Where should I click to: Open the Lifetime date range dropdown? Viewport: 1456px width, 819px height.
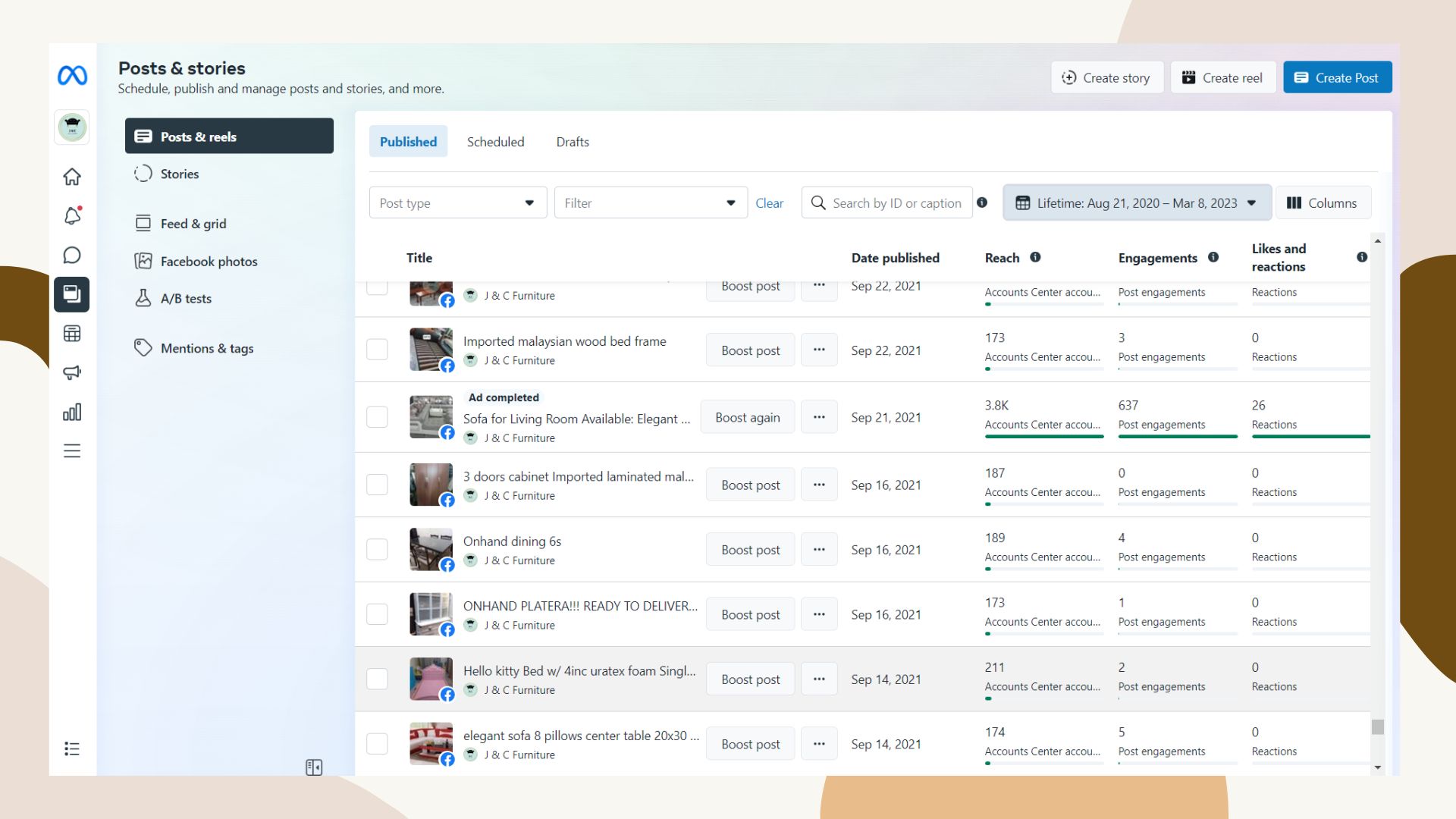(x=1136, y=203)
